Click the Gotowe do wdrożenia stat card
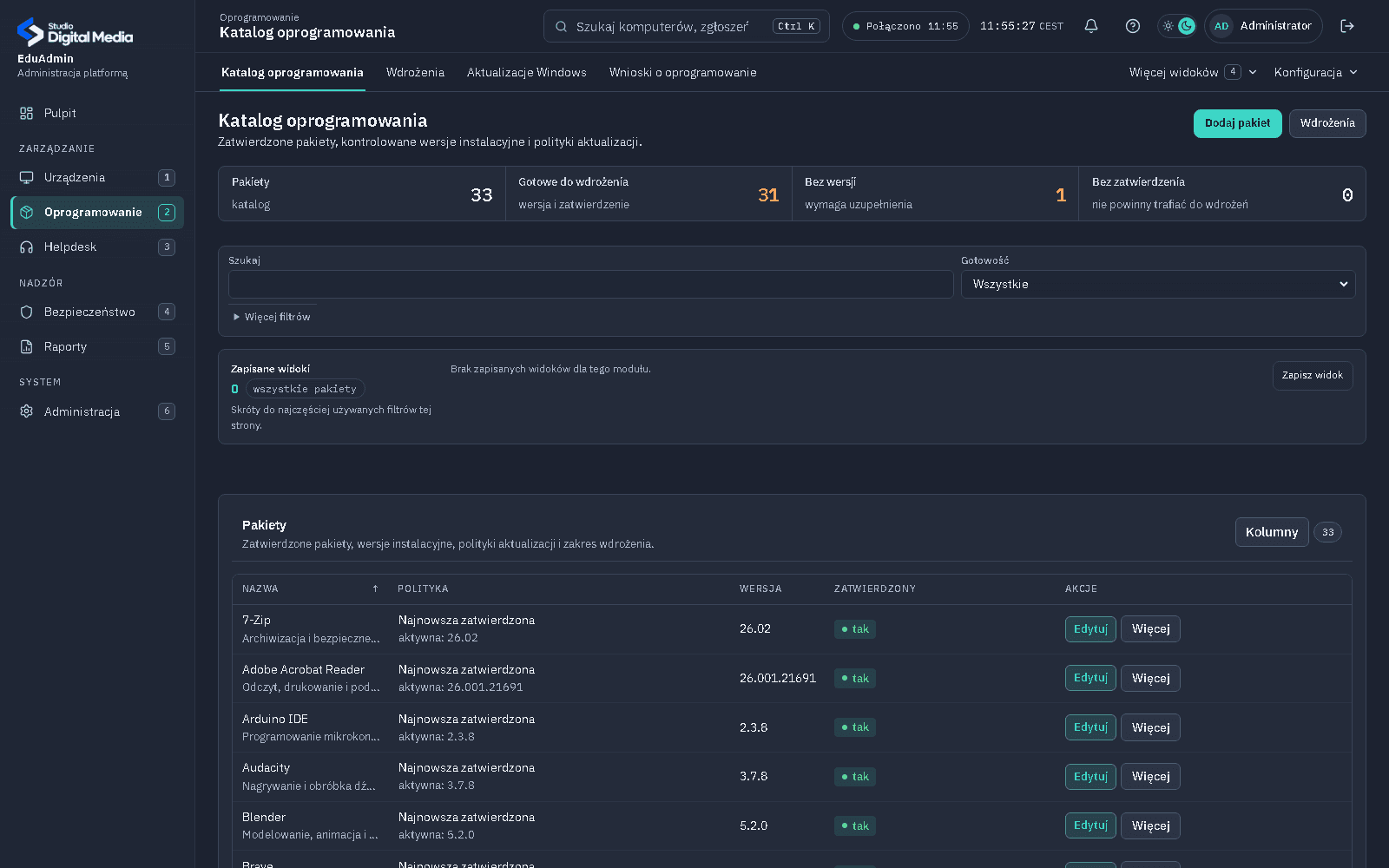1389x868 pixels. (648, 194)
